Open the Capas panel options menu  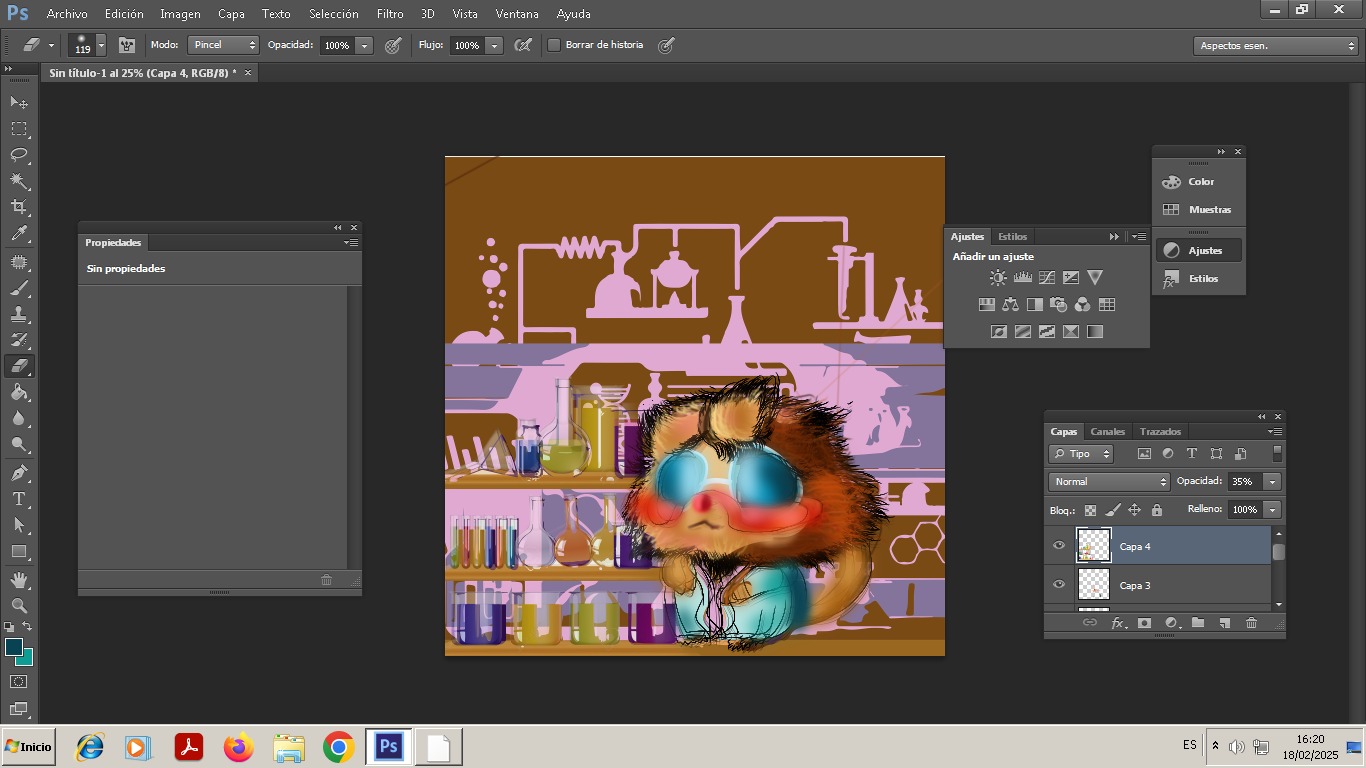pyautogui.click(x=1276, y=432)
